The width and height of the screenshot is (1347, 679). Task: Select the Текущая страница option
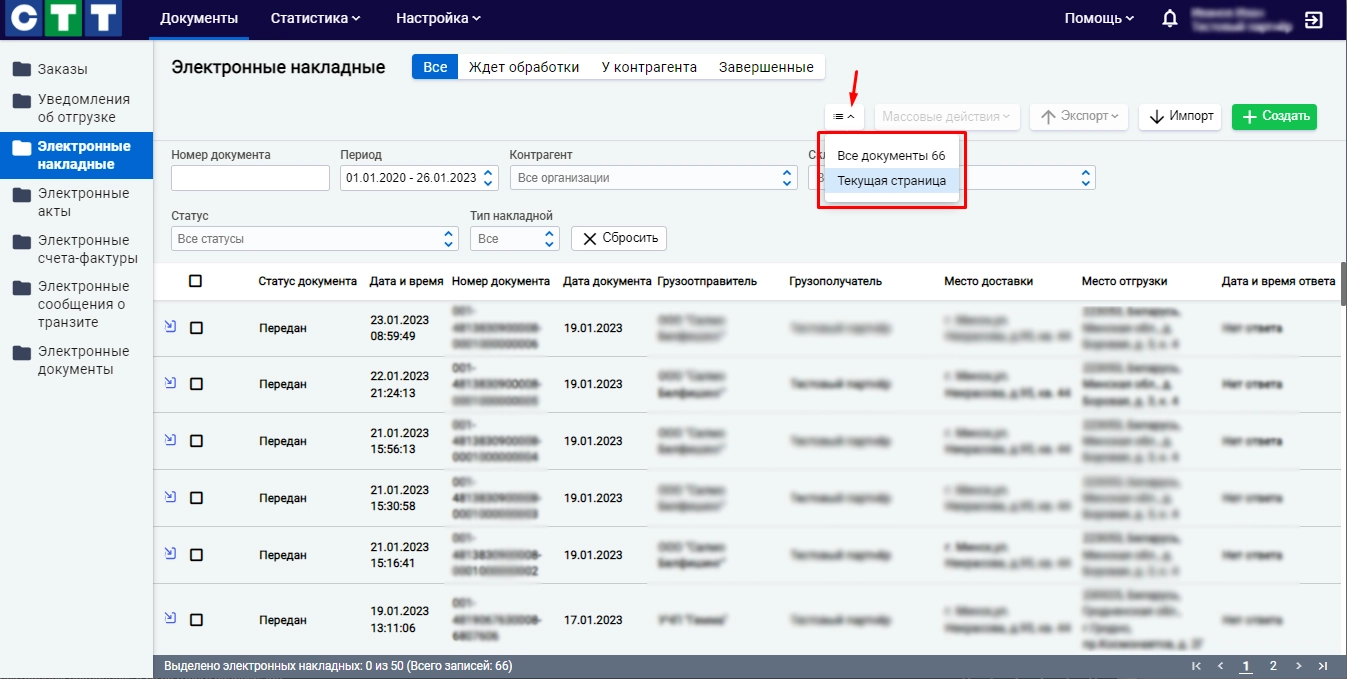[891, 181]
